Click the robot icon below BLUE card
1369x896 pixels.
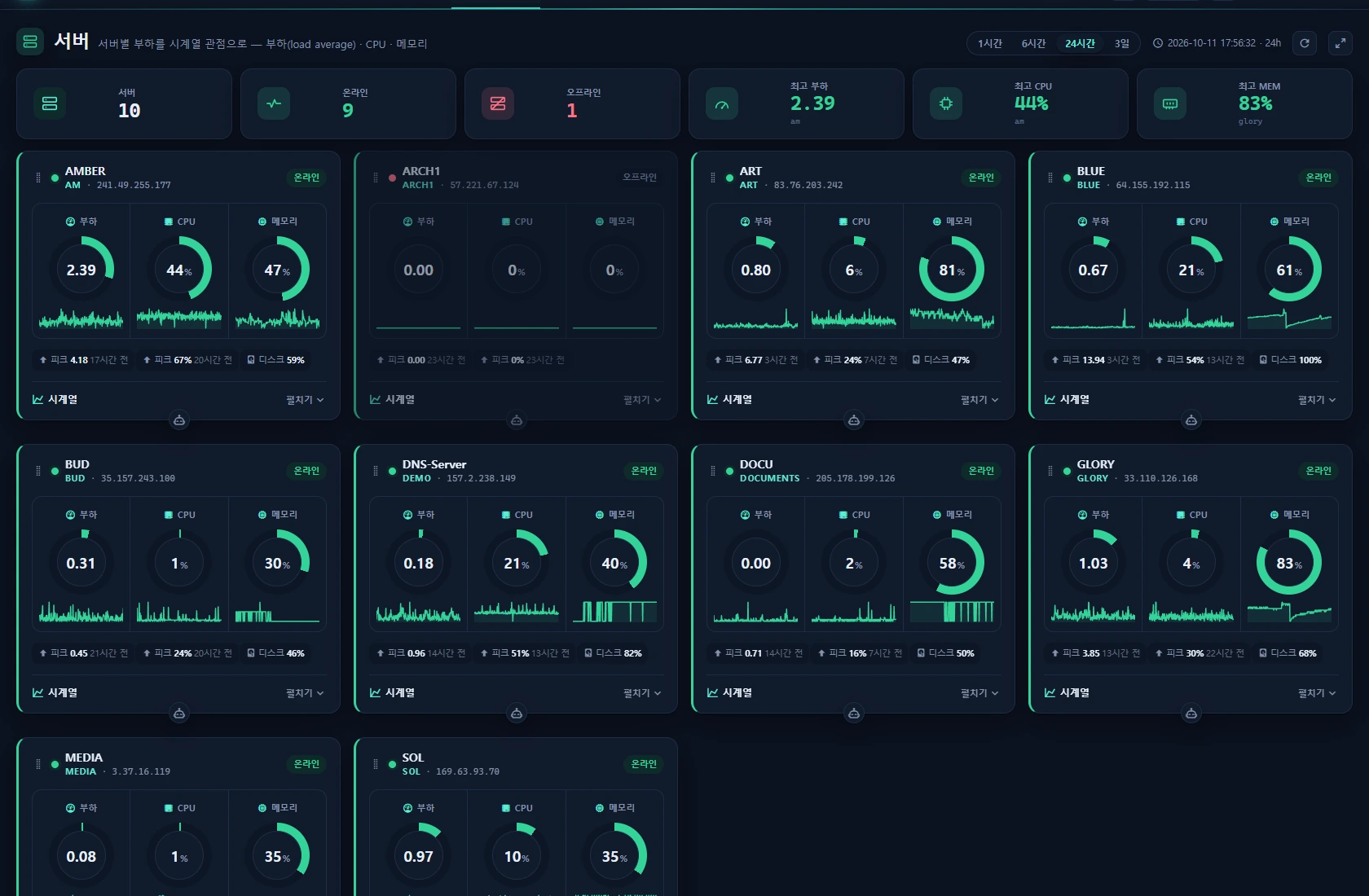(x=1191, y=420)
